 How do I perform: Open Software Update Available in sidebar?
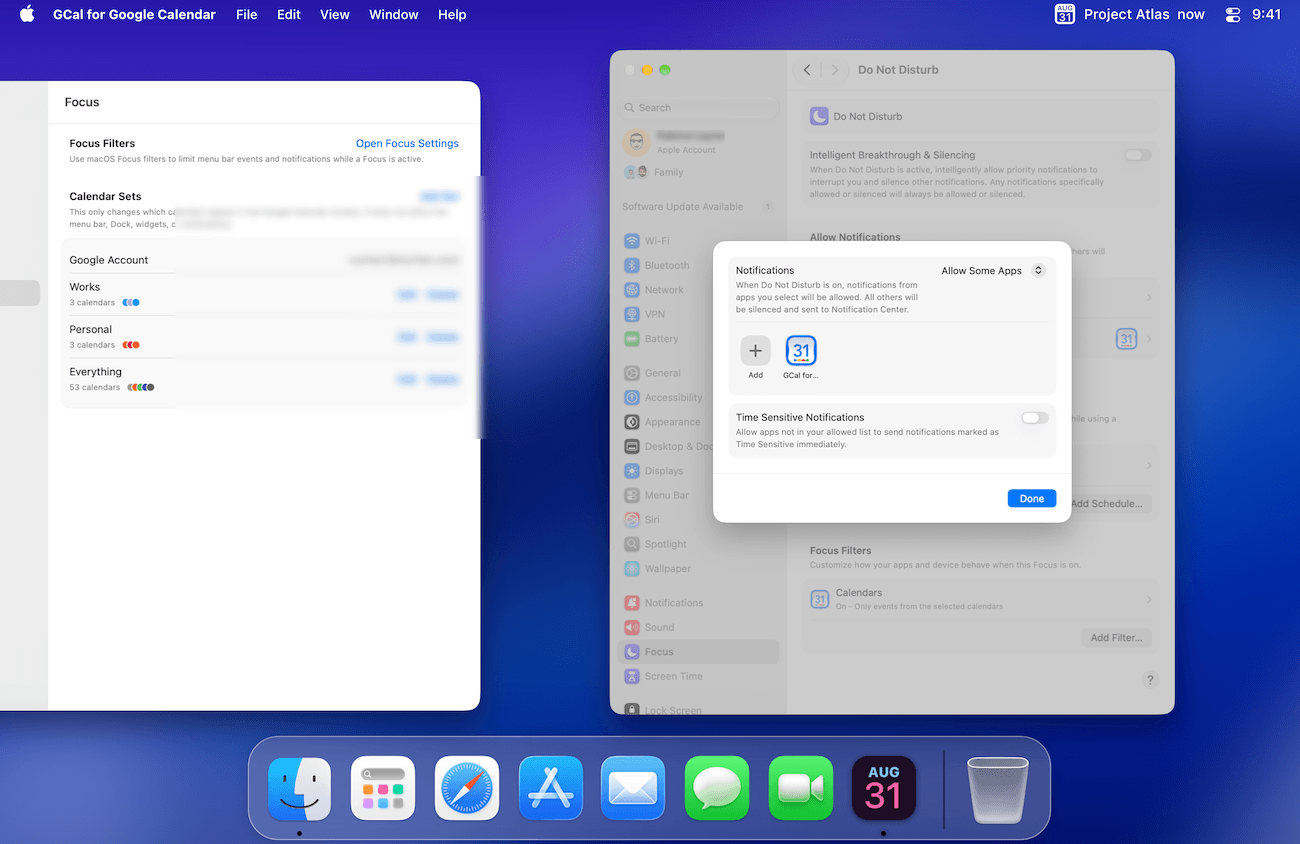698,207
